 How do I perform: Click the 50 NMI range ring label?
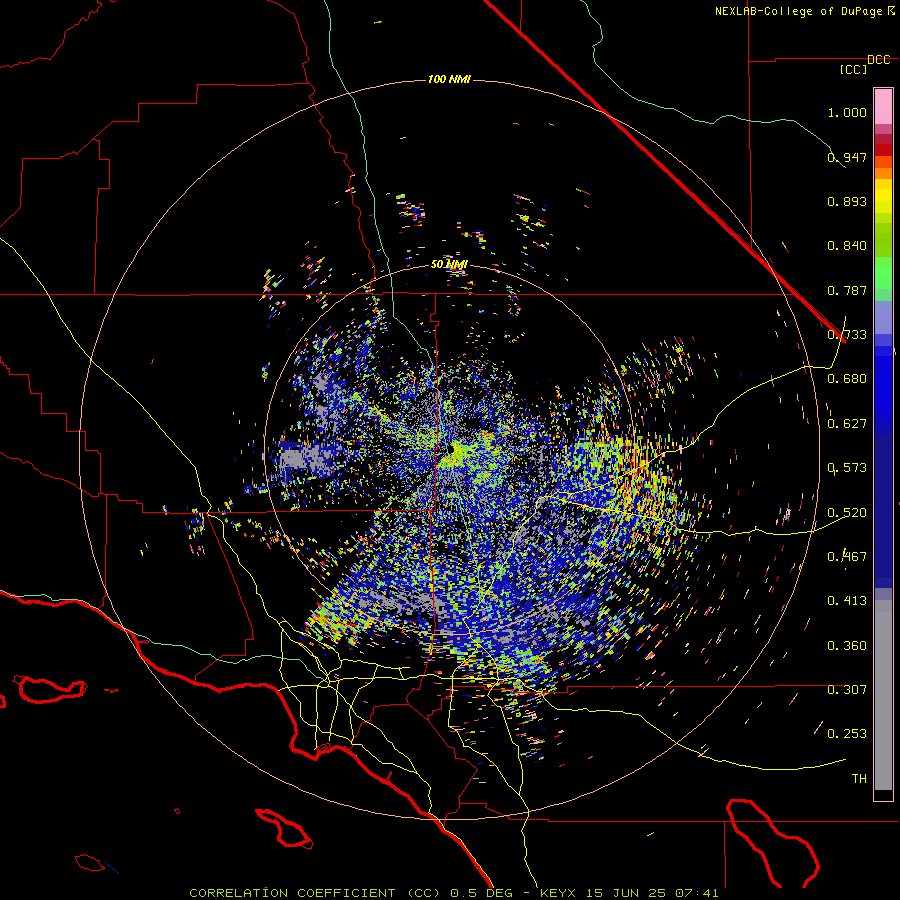(x=449, y=264)
